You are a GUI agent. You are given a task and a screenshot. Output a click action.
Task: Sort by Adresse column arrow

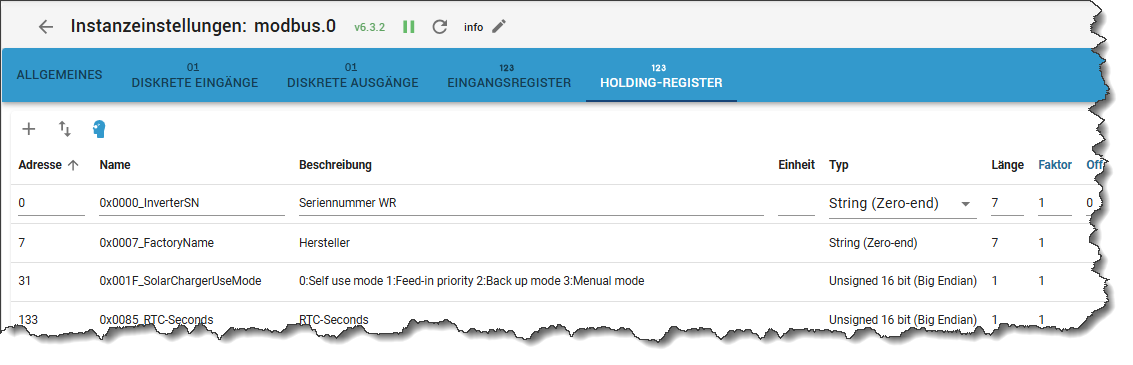pos(72,165)
